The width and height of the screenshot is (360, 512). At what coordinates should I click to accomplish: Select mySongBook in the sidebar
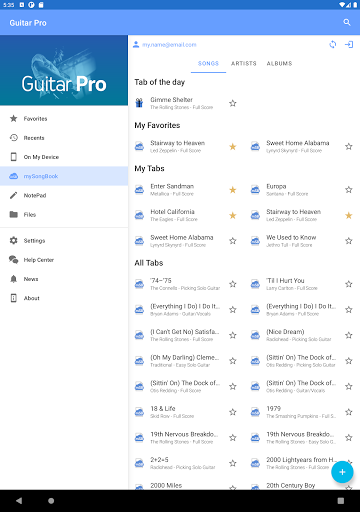point(64,176)
